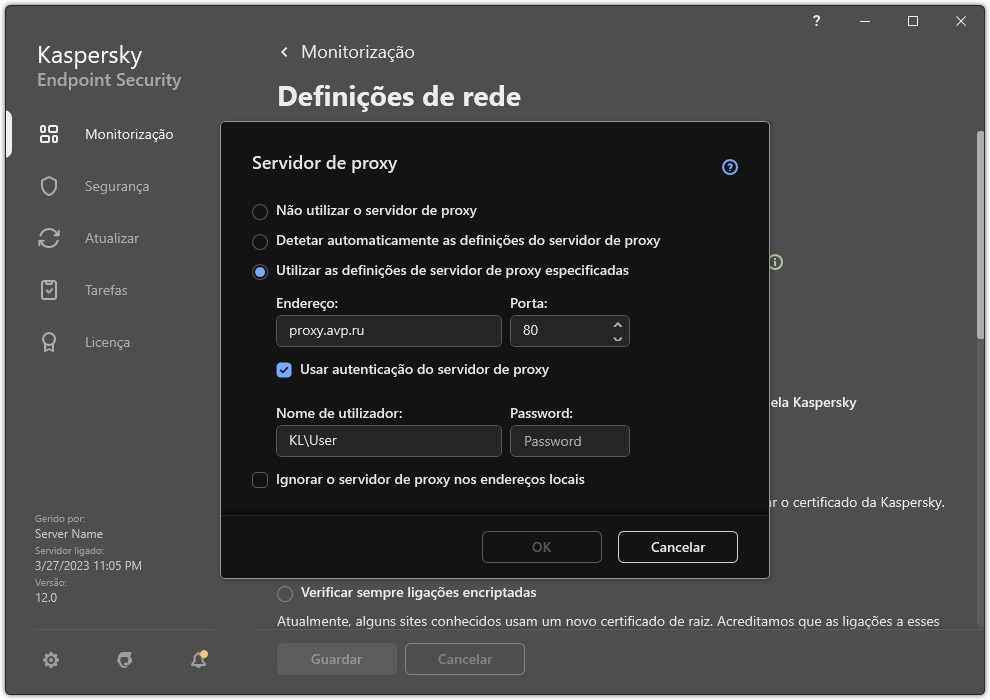This screenshot has height=700, width=990.
Task: Disable 'Usar autenticação do servidor de proxy'
Action: pyautogui.click(x=285, y=370)
